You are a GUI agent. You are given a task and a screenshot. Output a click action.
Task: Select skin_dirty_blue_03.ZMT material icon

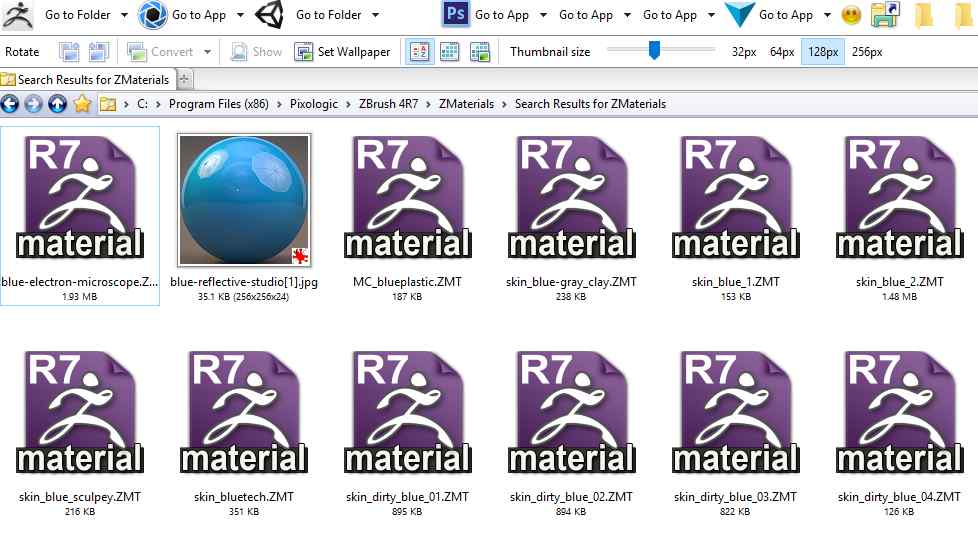[735, 412]
